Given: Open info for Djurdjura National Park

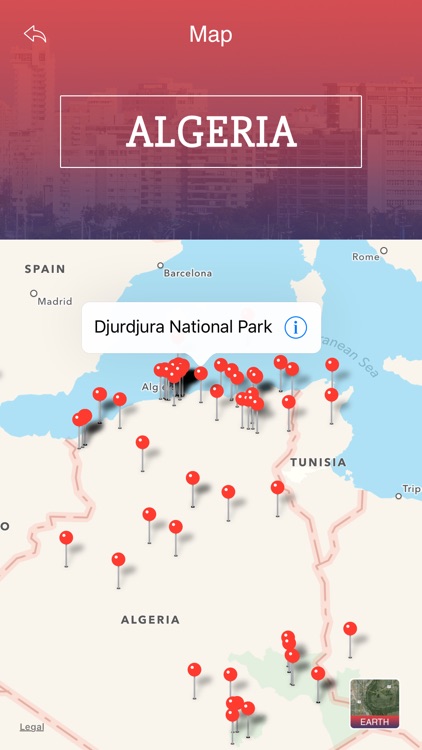Looking at the screenshot, I should pyautogui.click(x=296, y=328).
